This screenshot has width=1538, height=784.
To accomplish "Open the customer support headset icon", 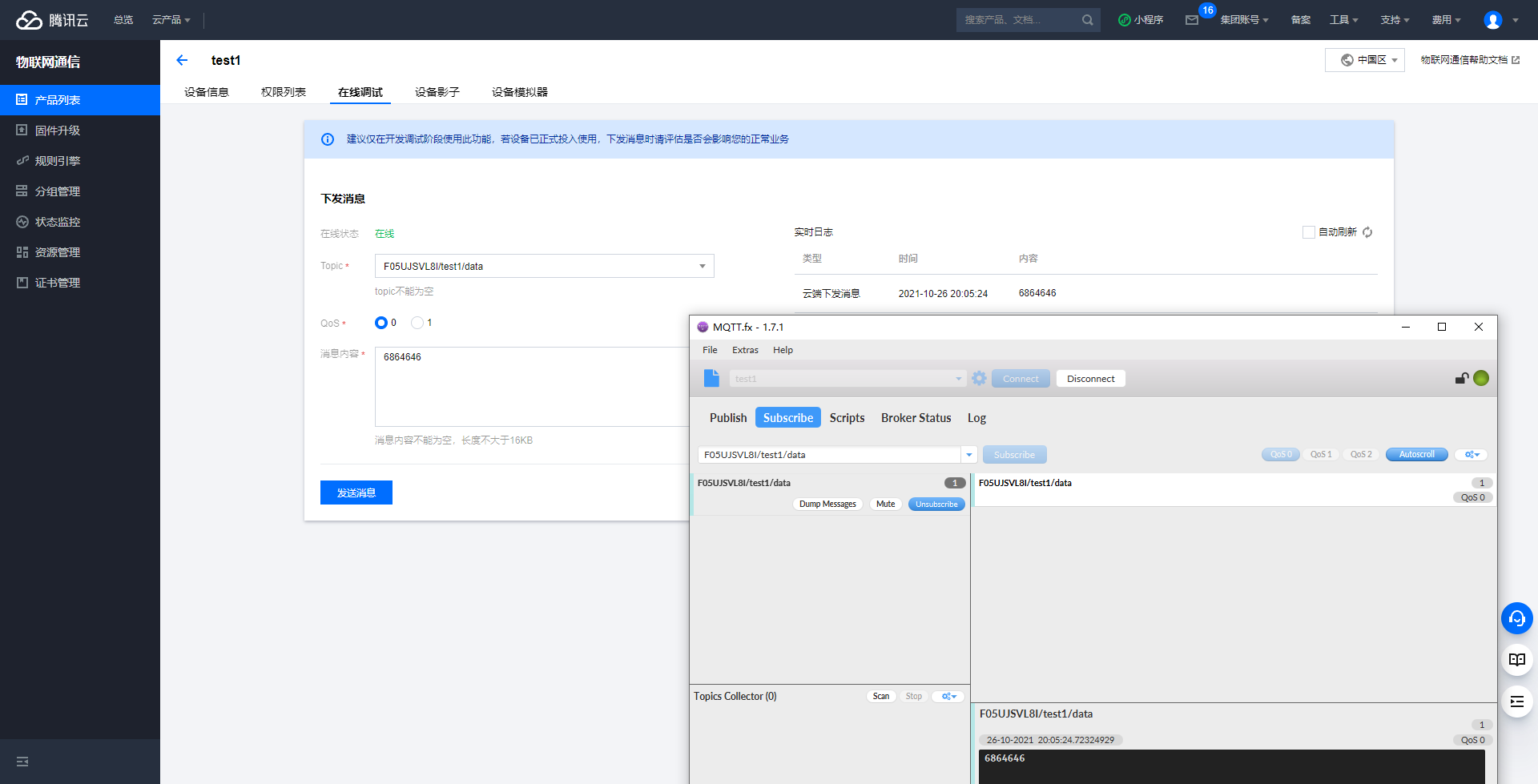I will [1516, 618].
